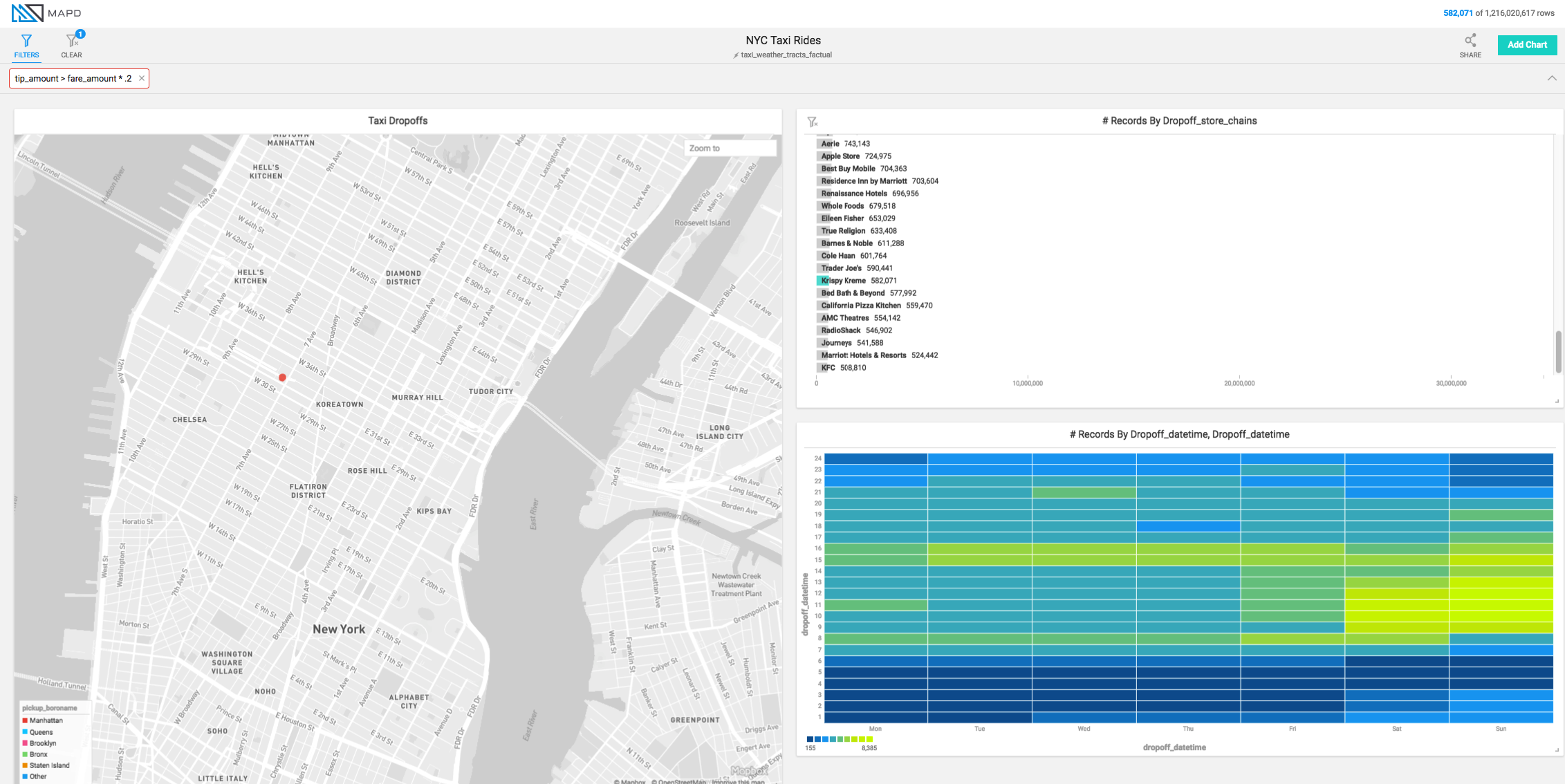Click the pickup_boroname legend header
Viewport: 1565px width, 784px height.
pyautogui.click(x=50, y=708)
